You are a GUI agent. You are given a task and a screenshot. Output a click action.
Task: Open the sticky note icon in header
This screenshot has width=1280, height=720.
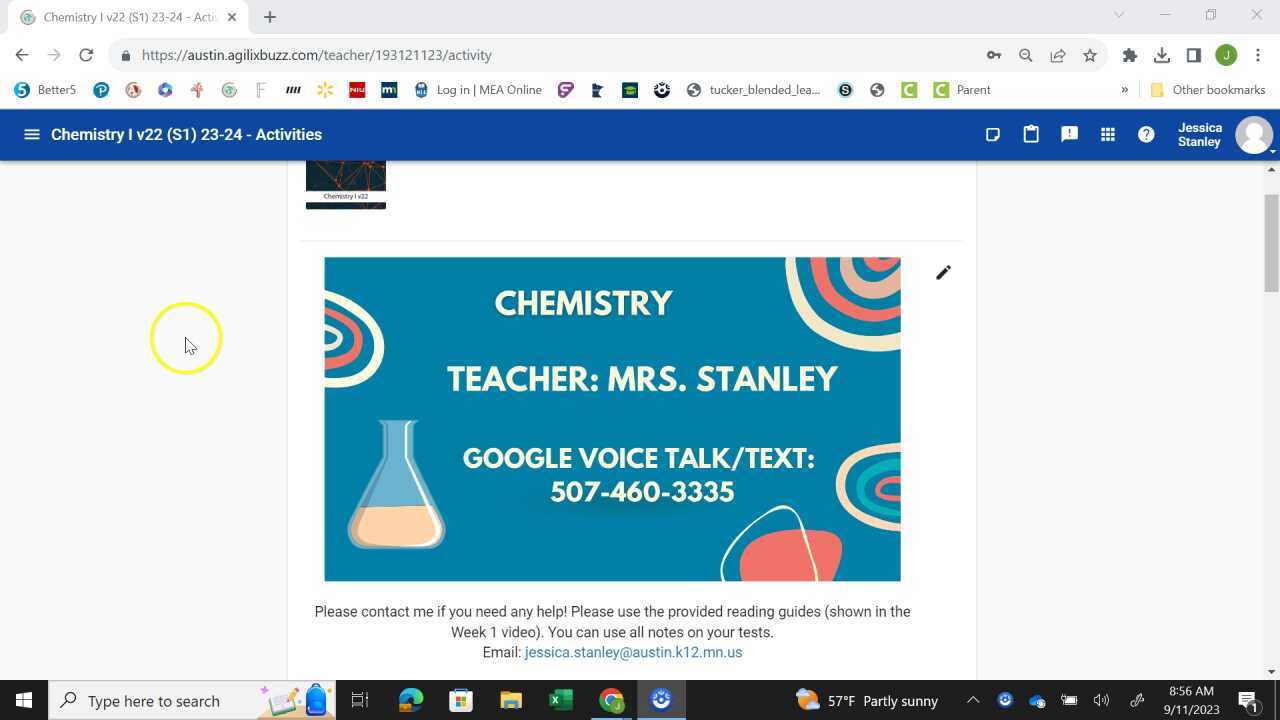click(x=992, y=134)
